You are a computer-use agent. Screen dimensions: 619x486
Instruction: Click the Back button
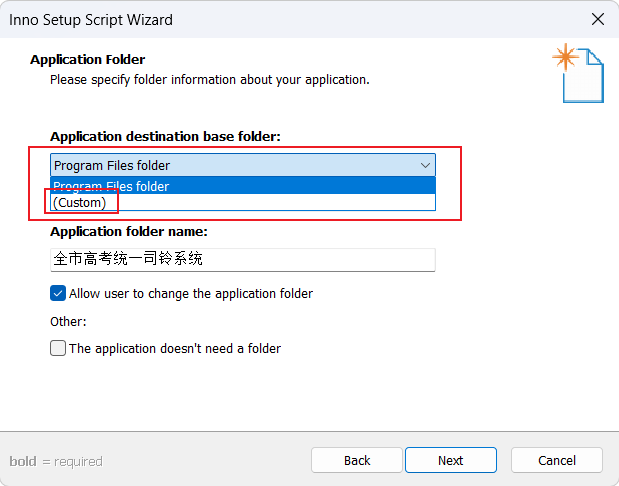pos(356,460)
